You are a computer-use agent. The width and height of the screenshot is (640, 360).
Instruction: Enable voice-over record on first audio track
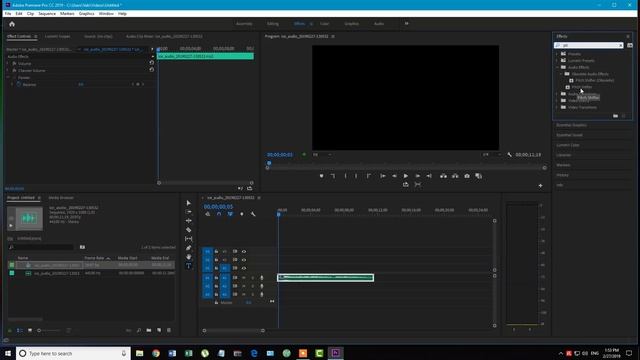262,278
